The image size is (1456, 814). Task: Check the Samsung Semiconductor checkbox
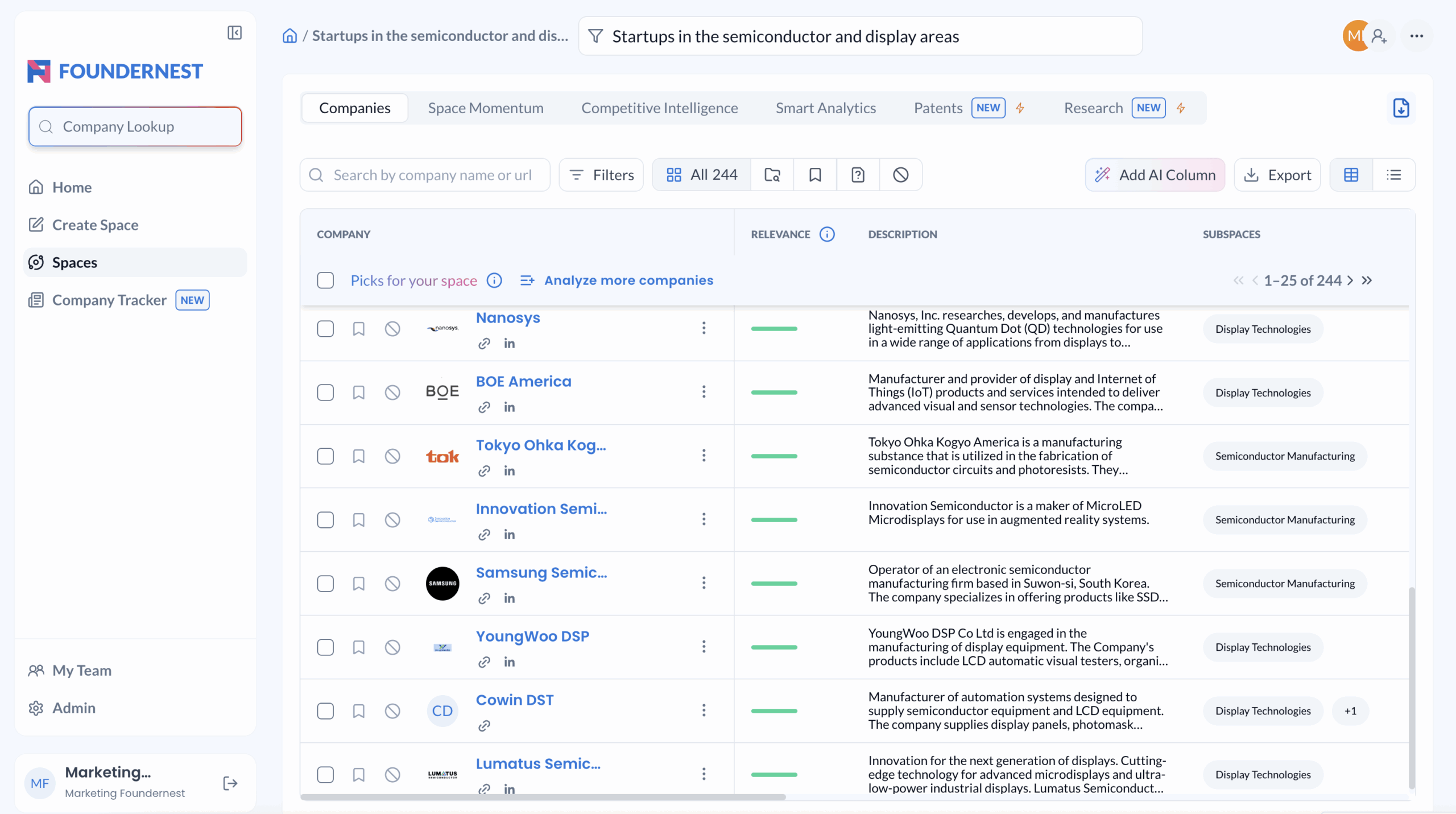coord(325,584)
